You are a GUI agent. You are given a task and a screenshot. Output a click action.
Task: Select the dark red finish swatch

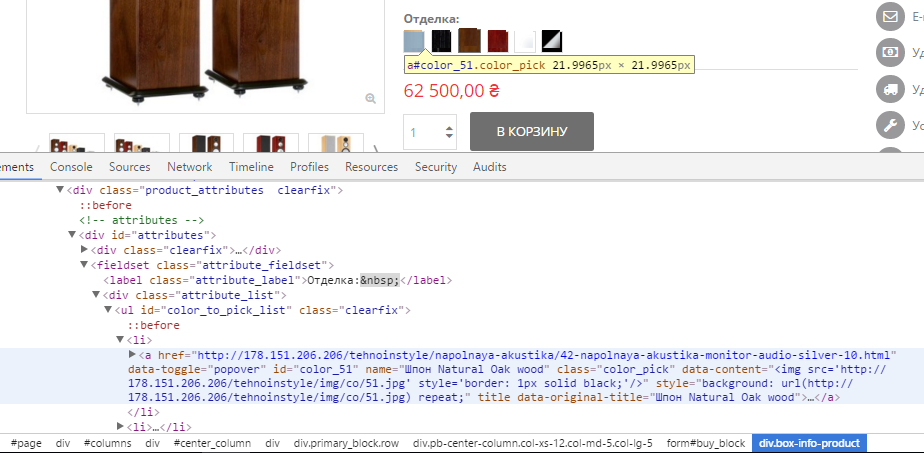(498, 41)
